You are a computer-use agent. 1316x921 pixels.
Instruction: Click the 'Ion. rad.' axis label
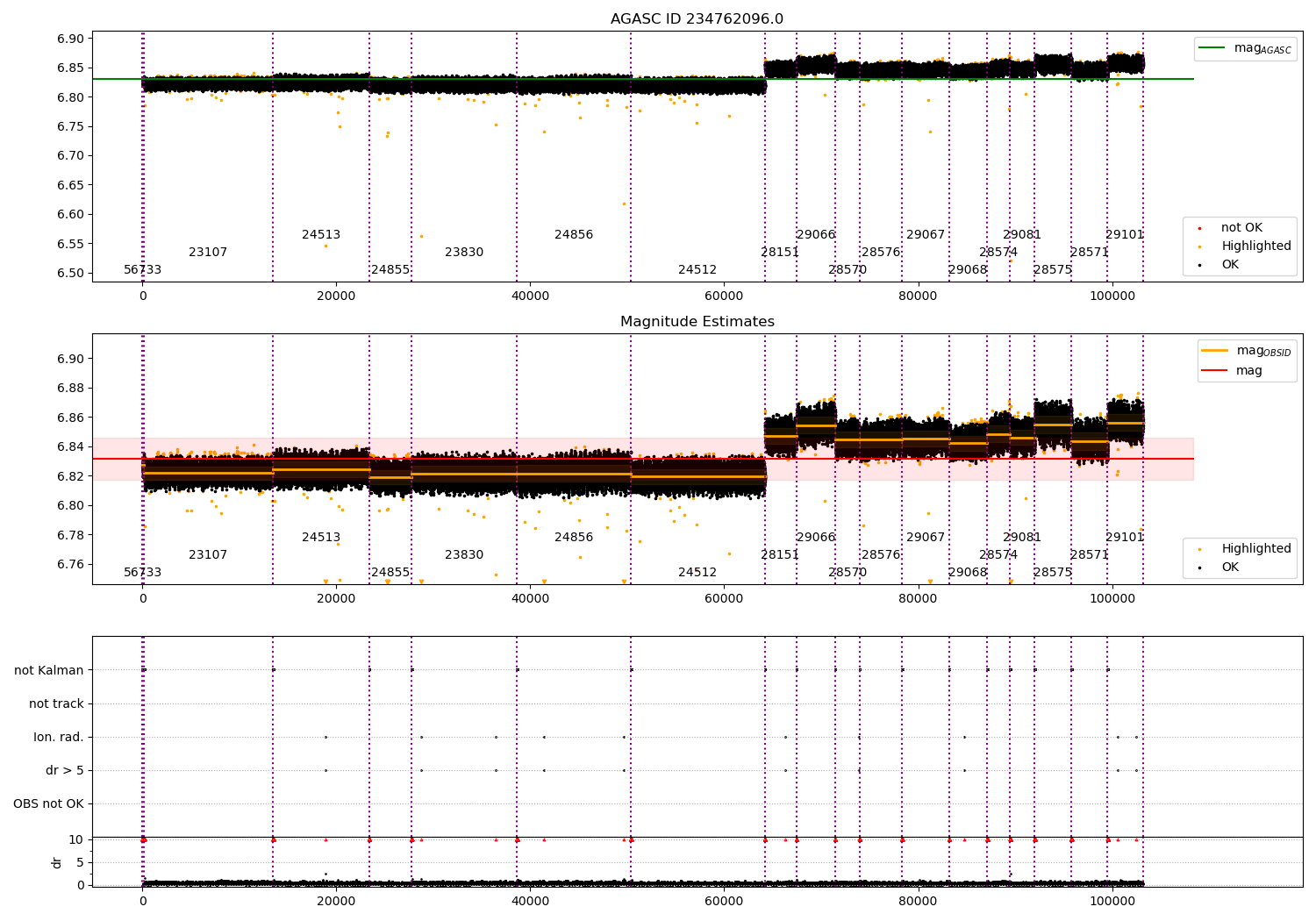(59, 737)
